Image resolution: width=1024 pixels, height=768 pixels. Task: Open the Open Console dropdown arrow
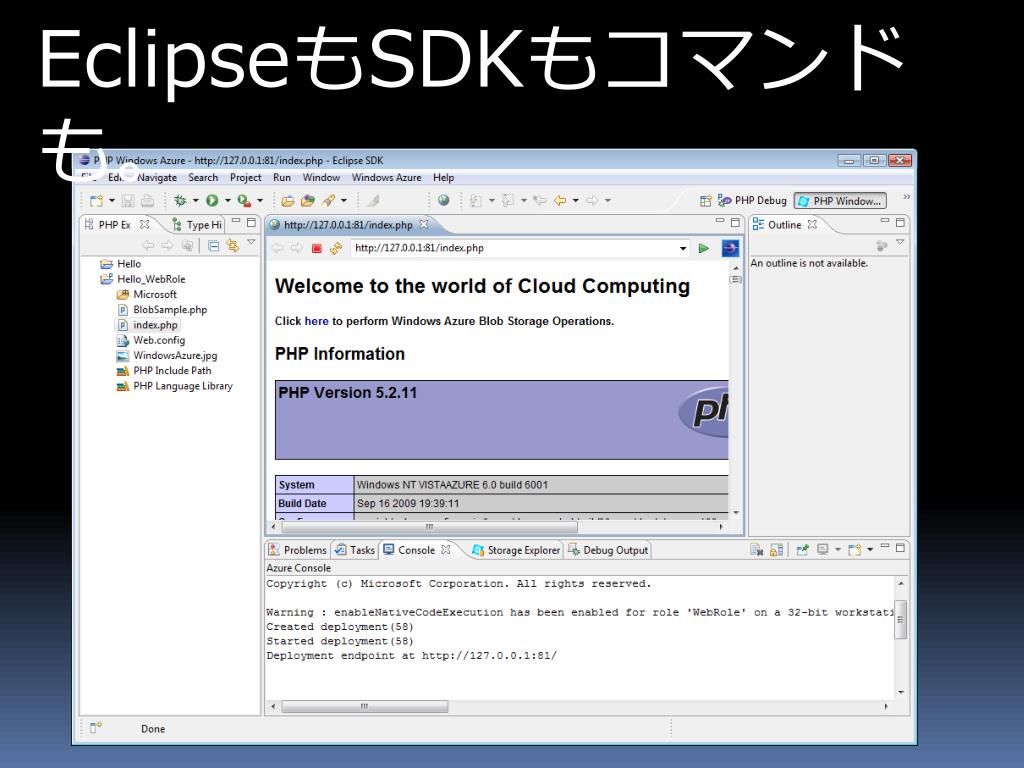[870, 550]
